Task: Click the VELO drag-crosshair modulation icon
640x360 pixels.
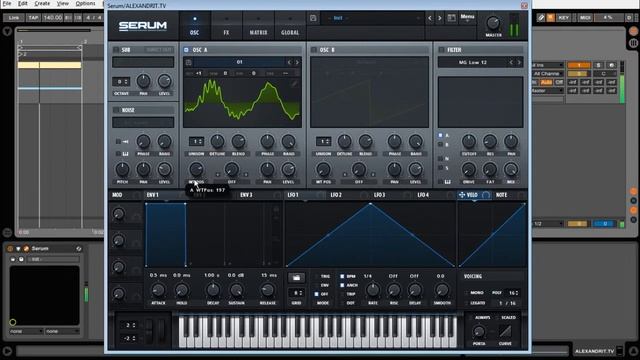Action: pyautogui.click(x=462, y=195)
